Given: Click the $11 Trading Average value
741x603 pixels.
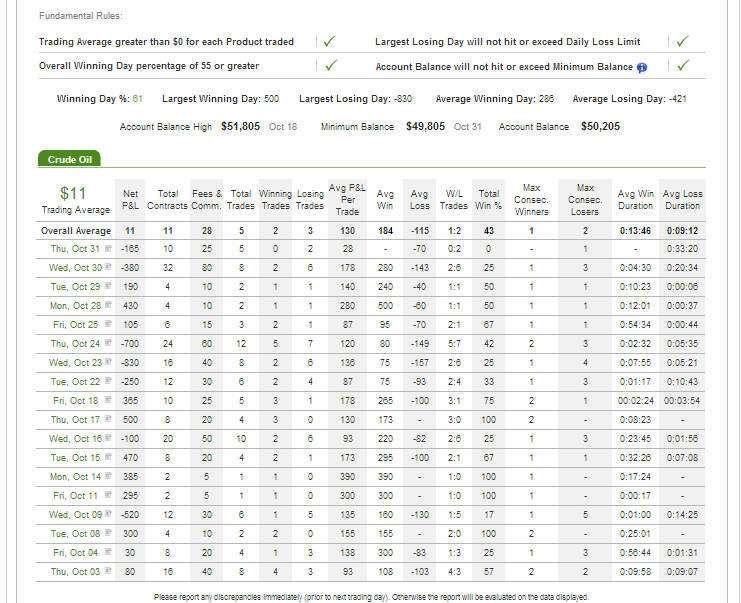Looking at the screenshot, I should (x=73, y=193).
